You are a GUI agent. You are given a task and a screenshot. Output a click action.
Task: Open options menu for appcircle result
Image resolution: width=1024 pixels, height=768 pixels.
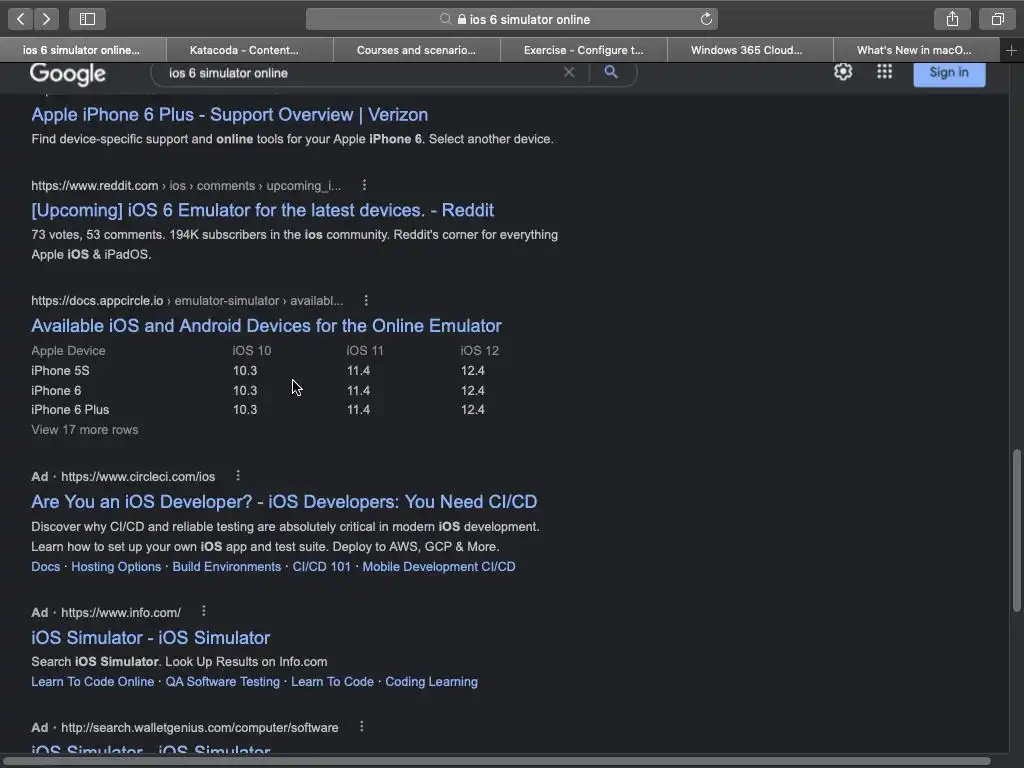tap(366, 300)
